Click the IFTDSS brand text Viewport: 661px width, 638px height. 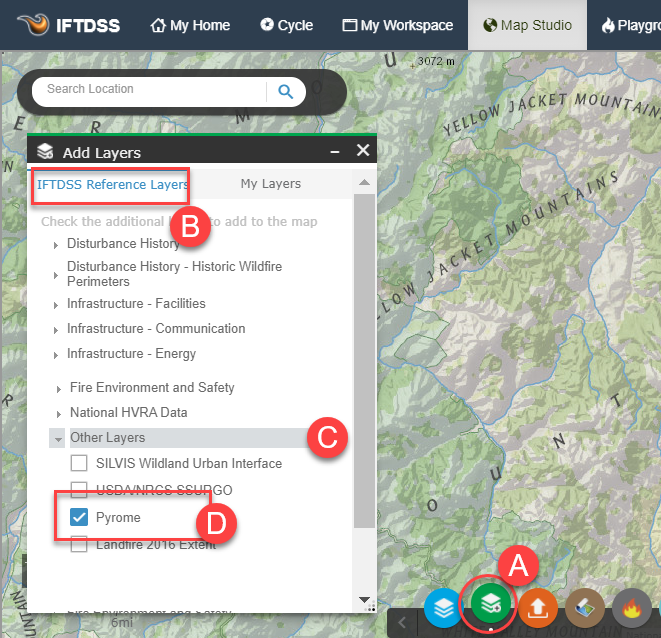pyautogui.click(x=88, y=26)
